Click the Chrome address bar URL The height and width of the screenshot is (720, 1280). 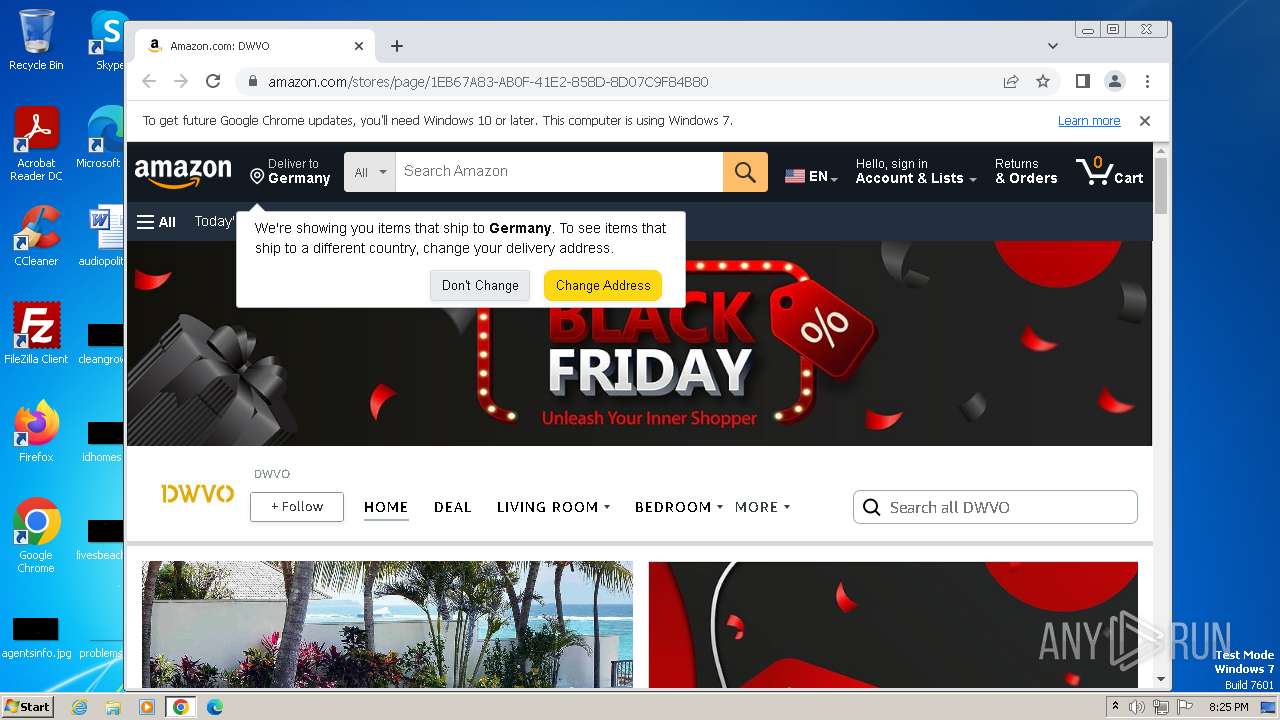[488, 82]
